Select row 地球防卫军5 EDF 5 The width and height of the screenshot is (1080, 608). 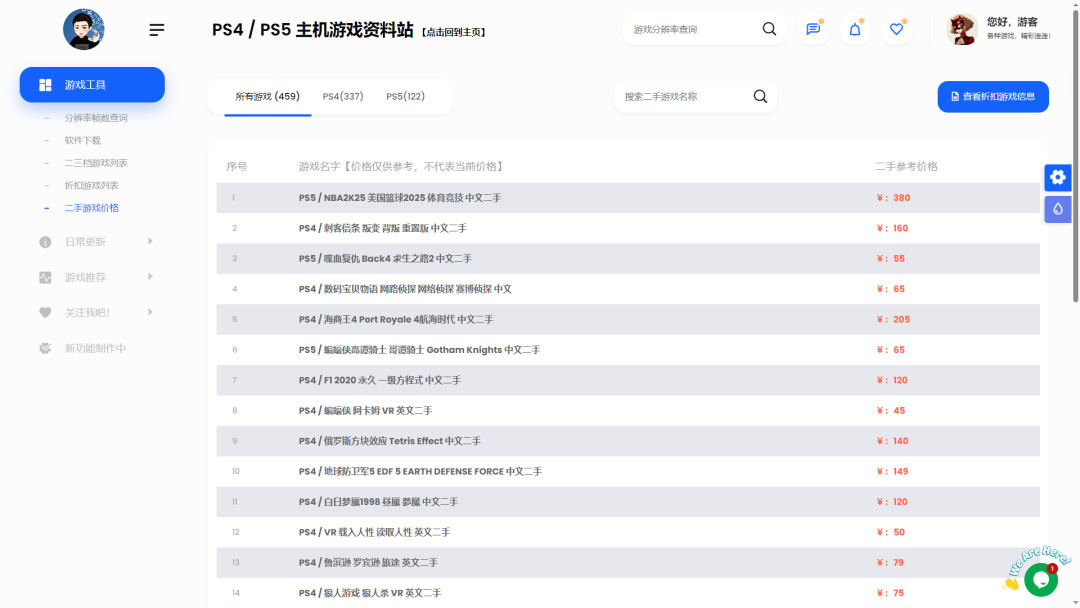coord(627,472)
